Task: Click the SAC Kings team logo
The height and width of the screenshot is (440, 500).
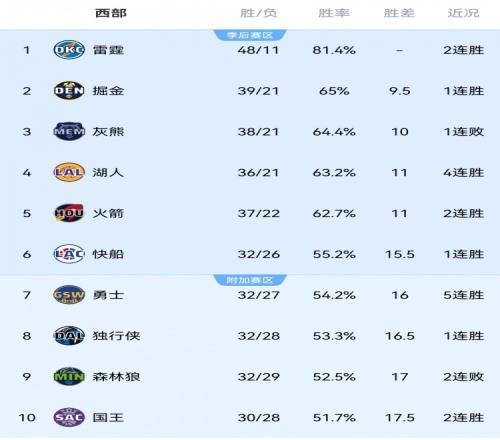Action: point(69,417)
